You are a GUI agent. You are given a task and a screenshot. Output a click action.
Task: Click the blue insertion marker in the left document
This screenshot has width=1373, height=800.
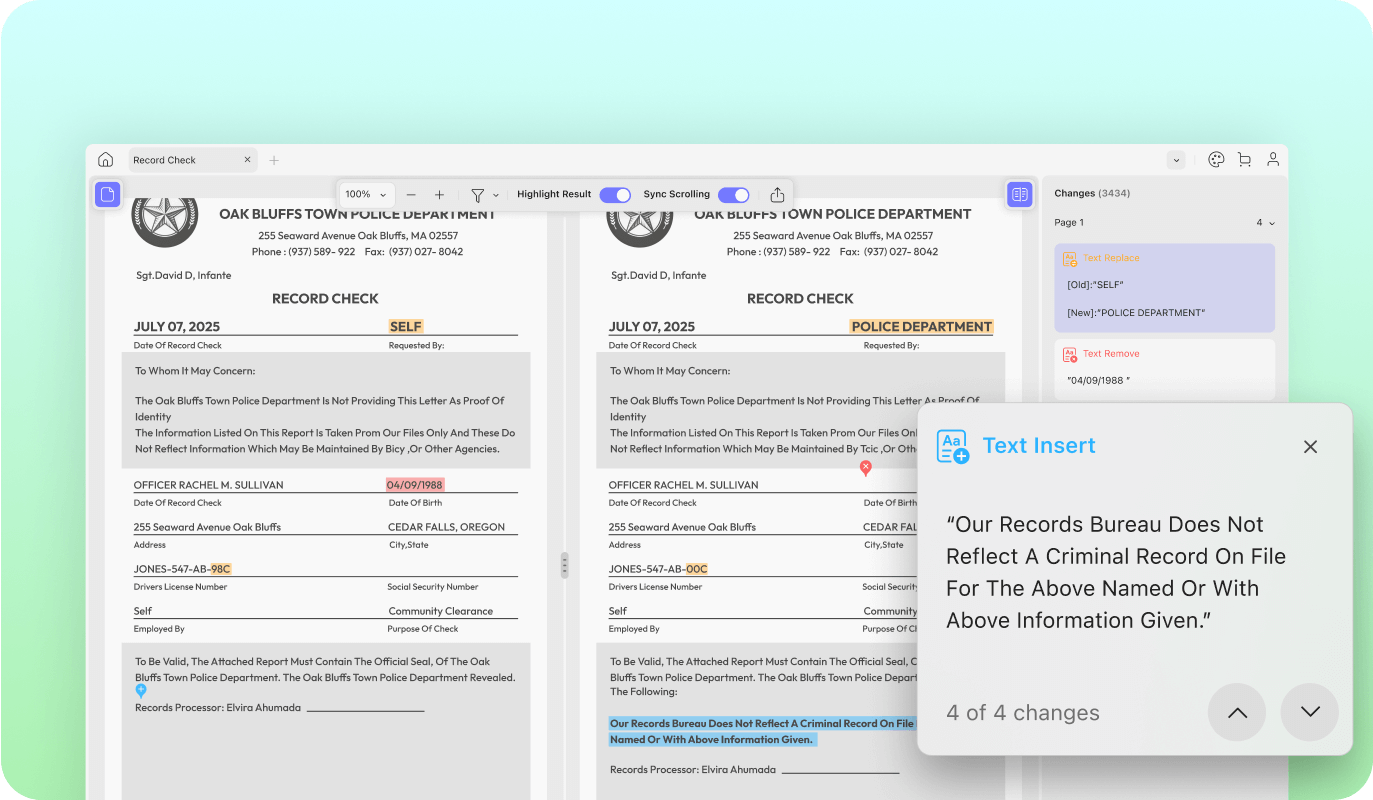(141, 690)
